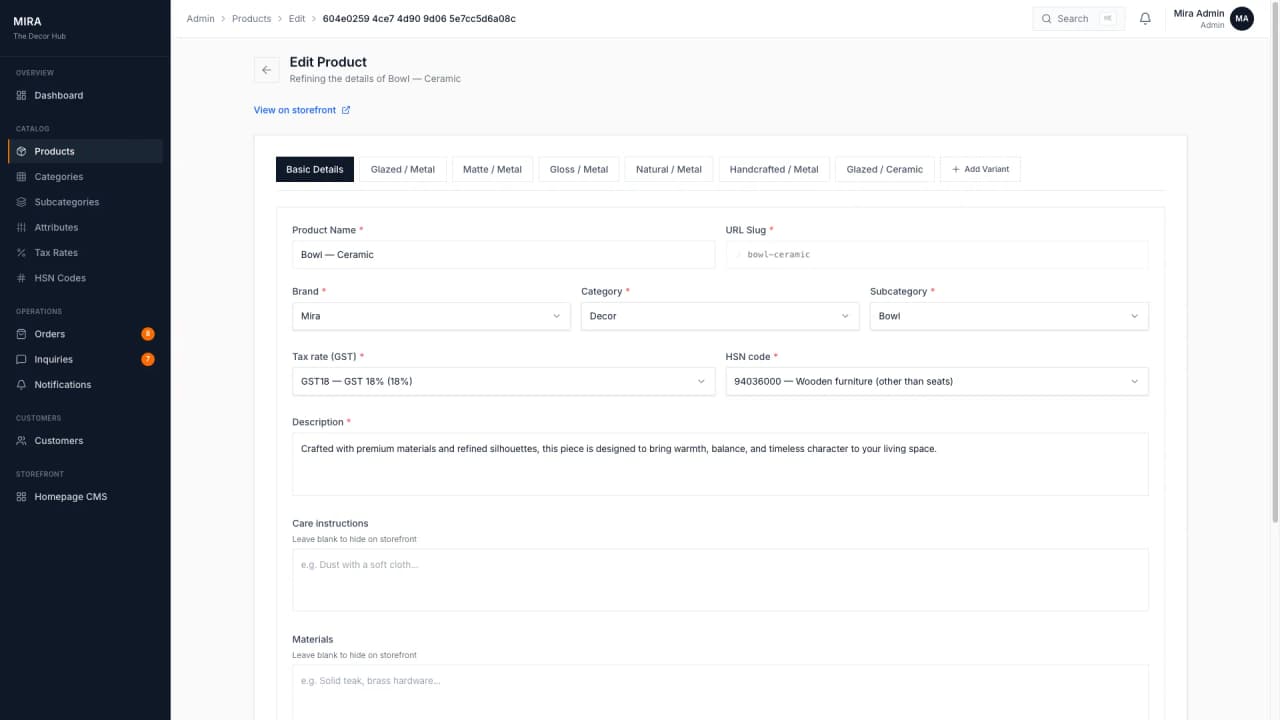This screenshot has width=1280, height=720.
Task: Open Dashboard from the sidebar
Action: pos(86,96)
